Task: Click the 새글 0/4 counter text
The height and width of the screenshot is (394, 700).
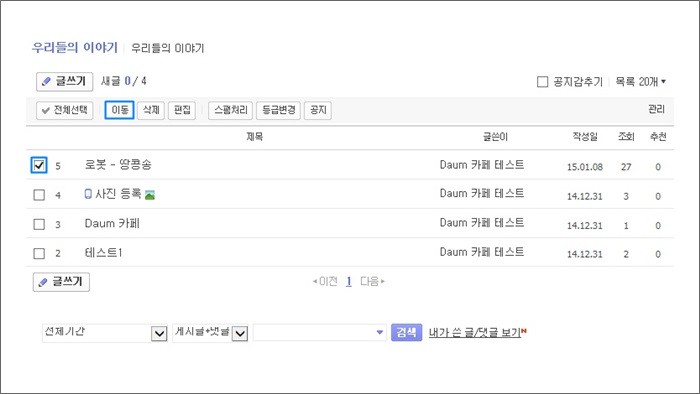Action: (x=124, y=81)
